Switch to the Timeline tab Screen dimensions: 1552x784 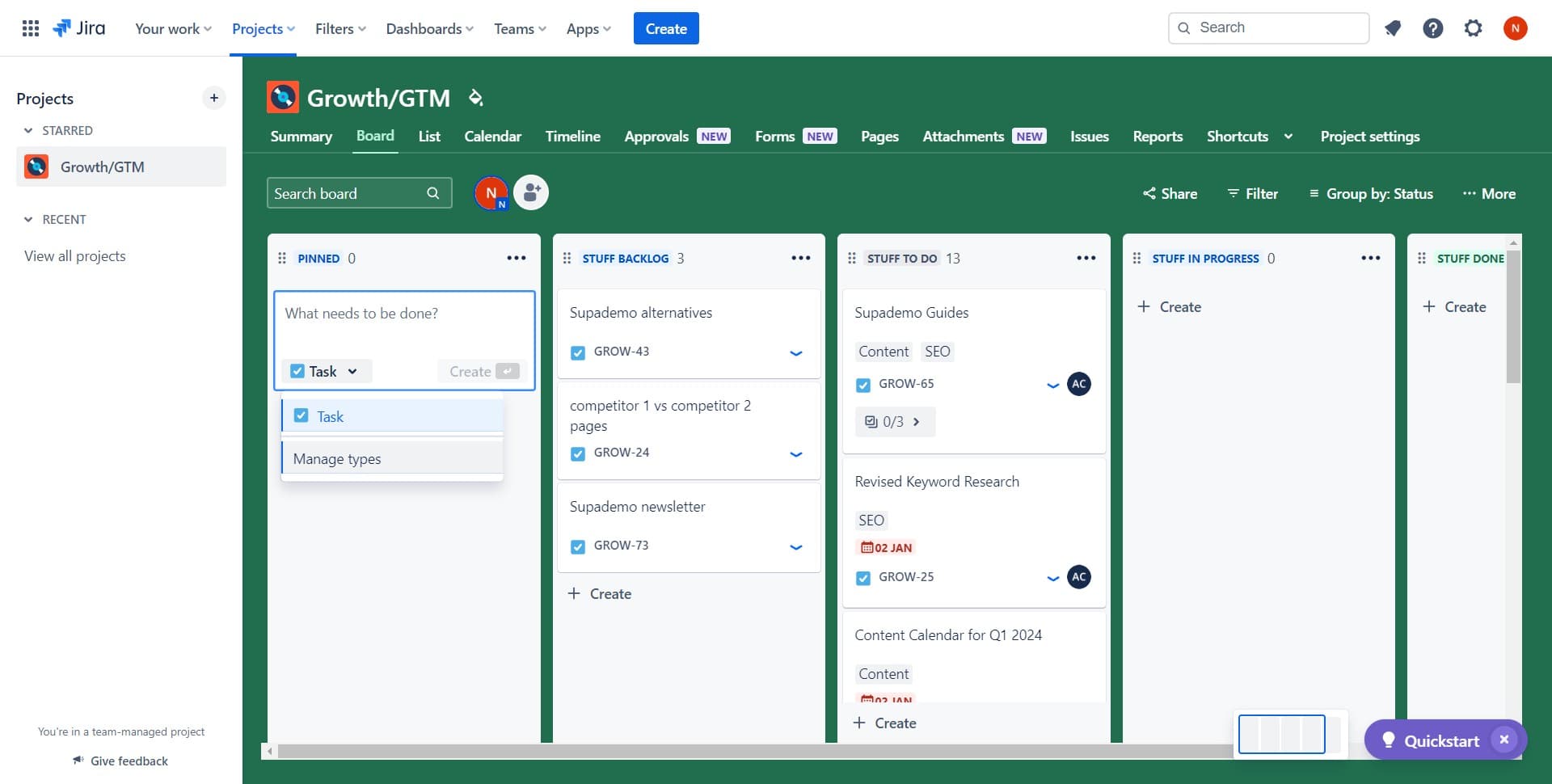[572, 136]
